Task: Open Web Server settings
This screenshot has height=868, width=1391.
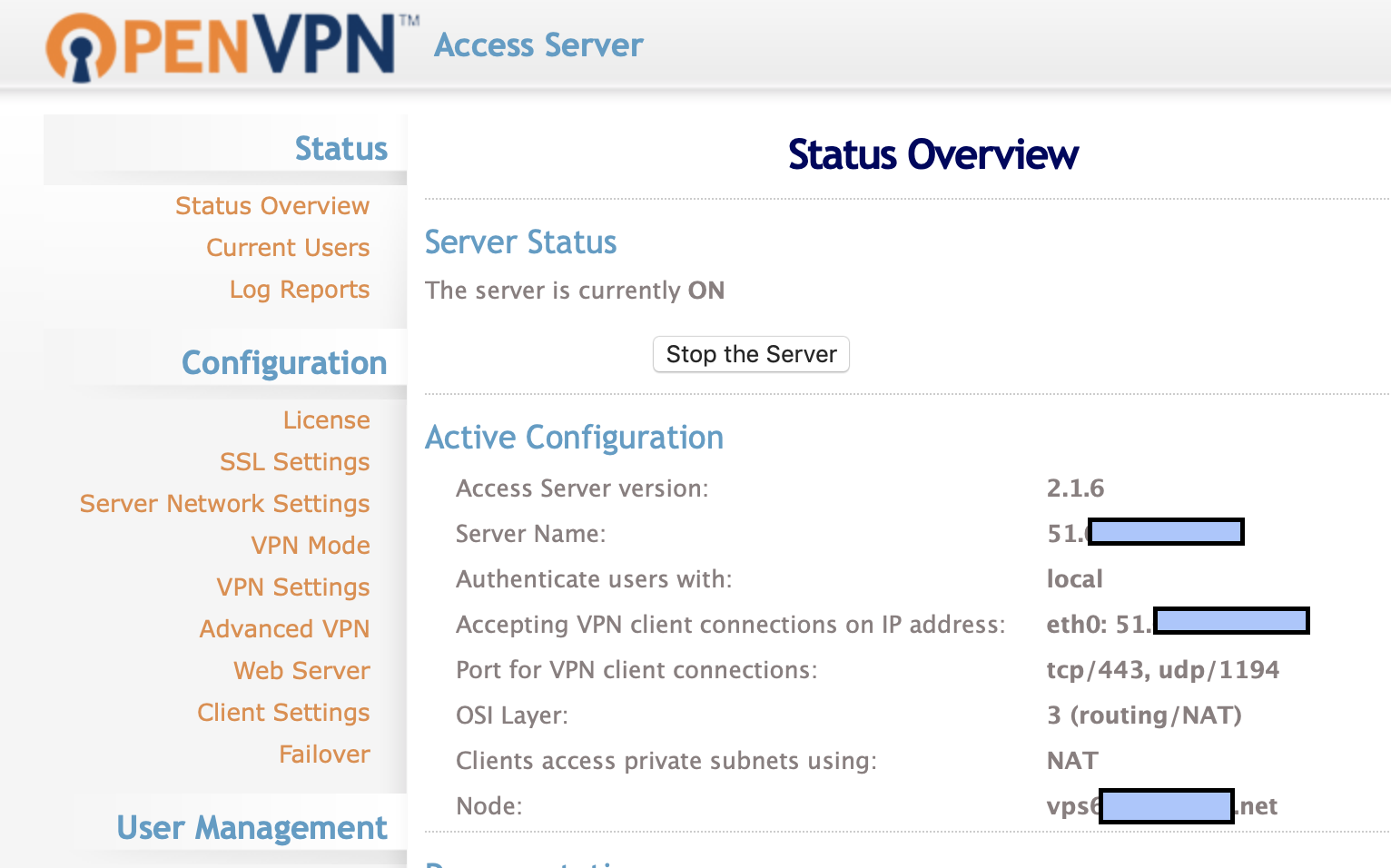Action: click(x=302, y=671)
